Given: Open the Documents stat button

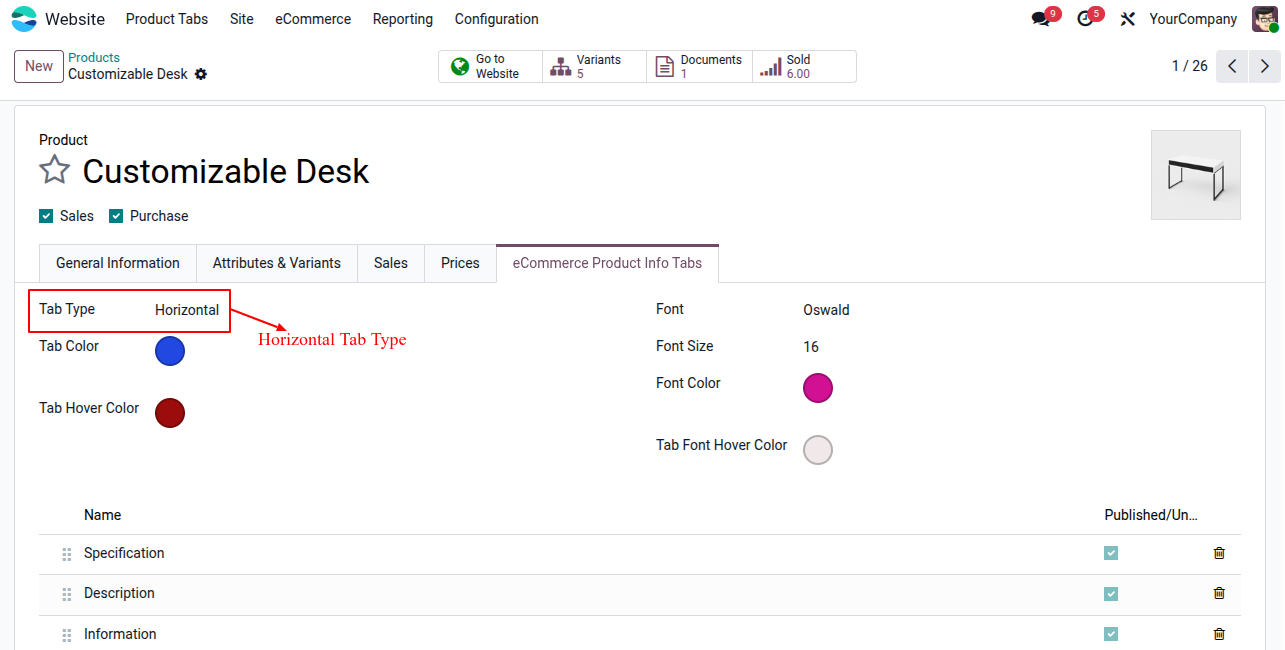Looking at the screenshot, I should [x=699, y=67].
